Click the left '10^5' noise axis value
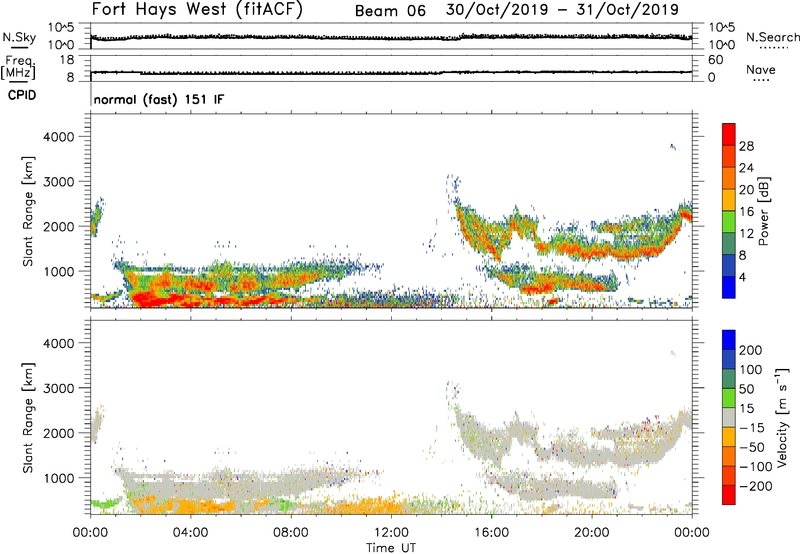This screenshot has height=554, width=800. (x=61, y=28)
